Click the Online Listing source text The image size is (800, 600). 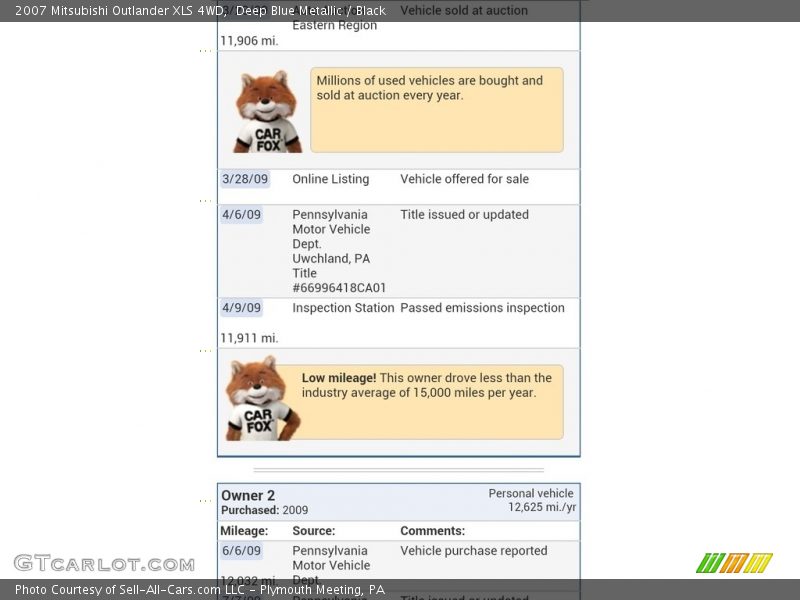coord(331,179)
